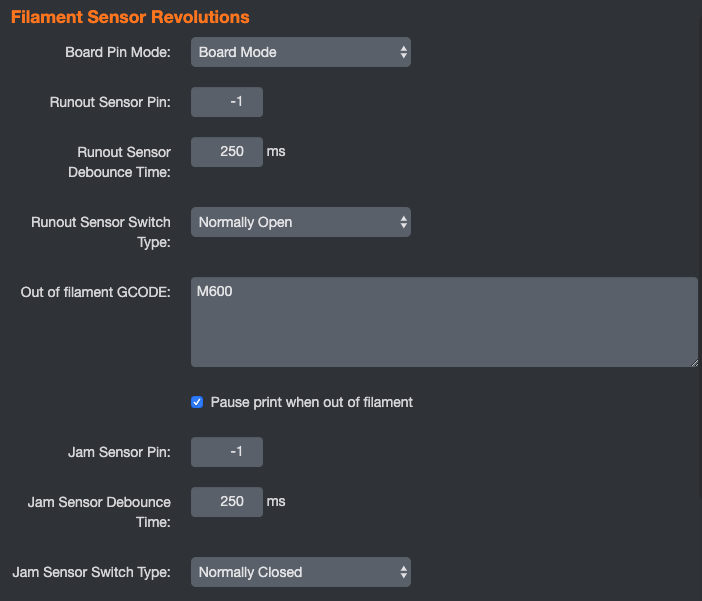Open the Jam Sensor Switch Type dropdown
The image size is (702, 601).
(x=300, y=572)
